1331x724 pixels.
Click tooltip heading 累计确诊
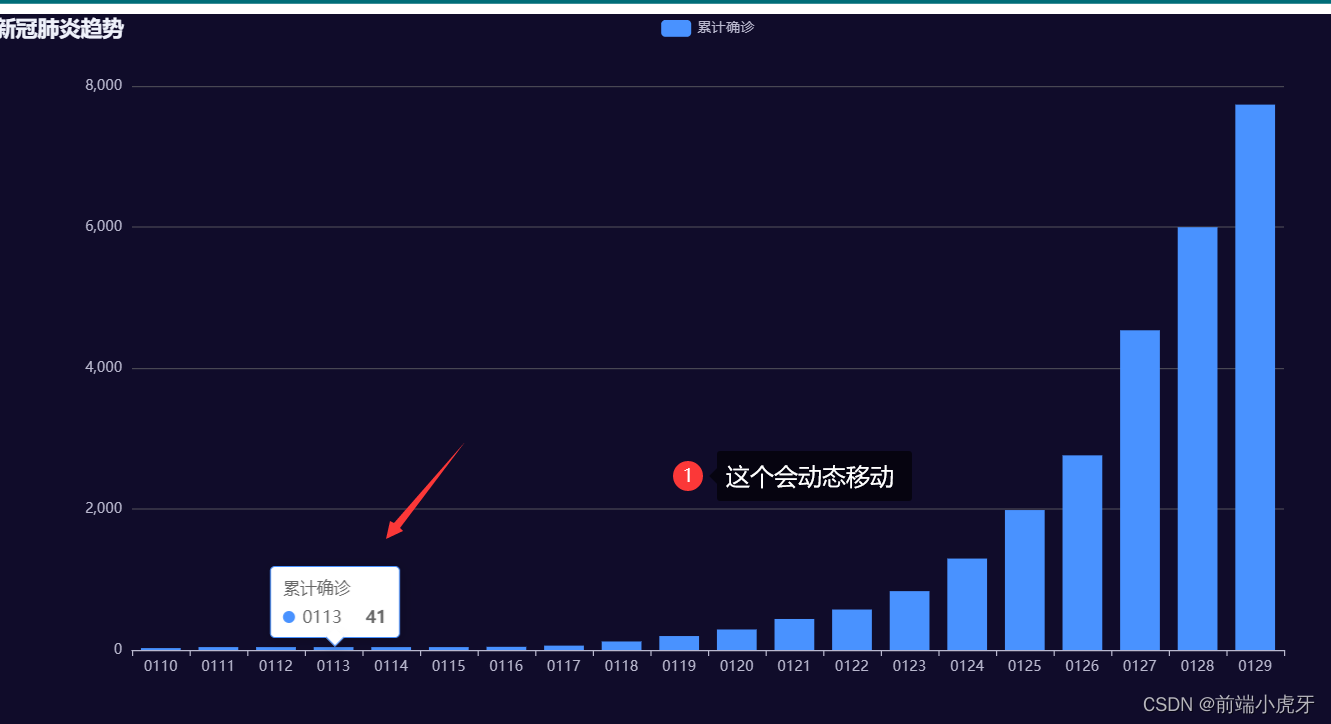pyautogui.click(x=317, y=588)
